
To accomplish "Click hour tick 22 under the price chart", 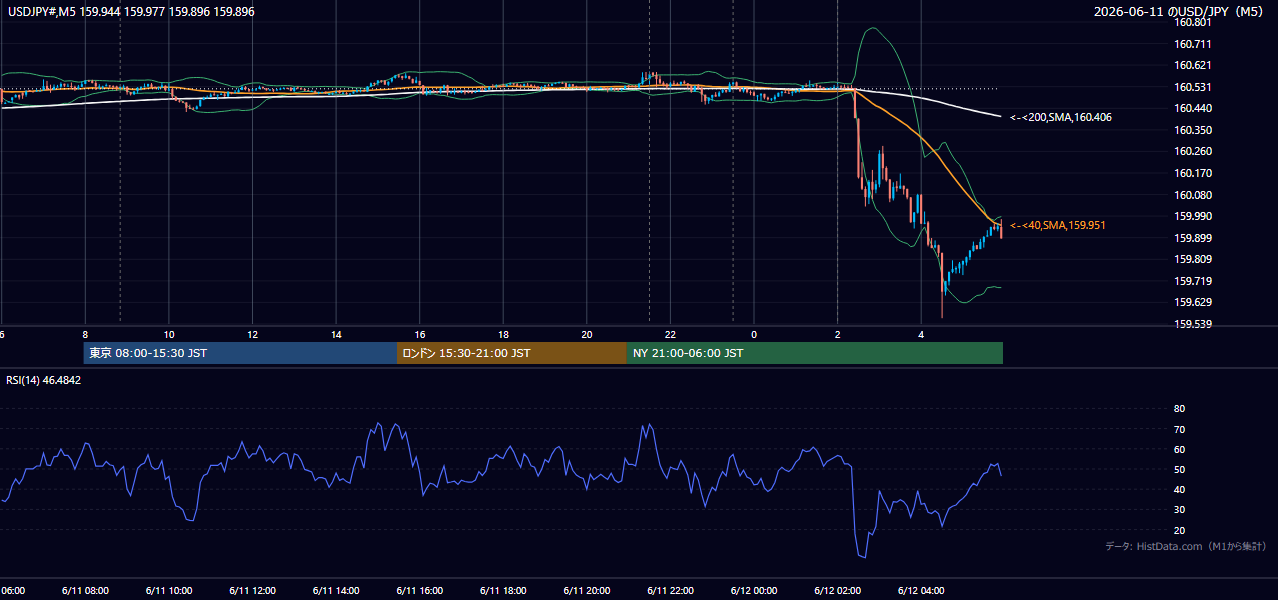I will pyautogui.click(x=670, y=335).
